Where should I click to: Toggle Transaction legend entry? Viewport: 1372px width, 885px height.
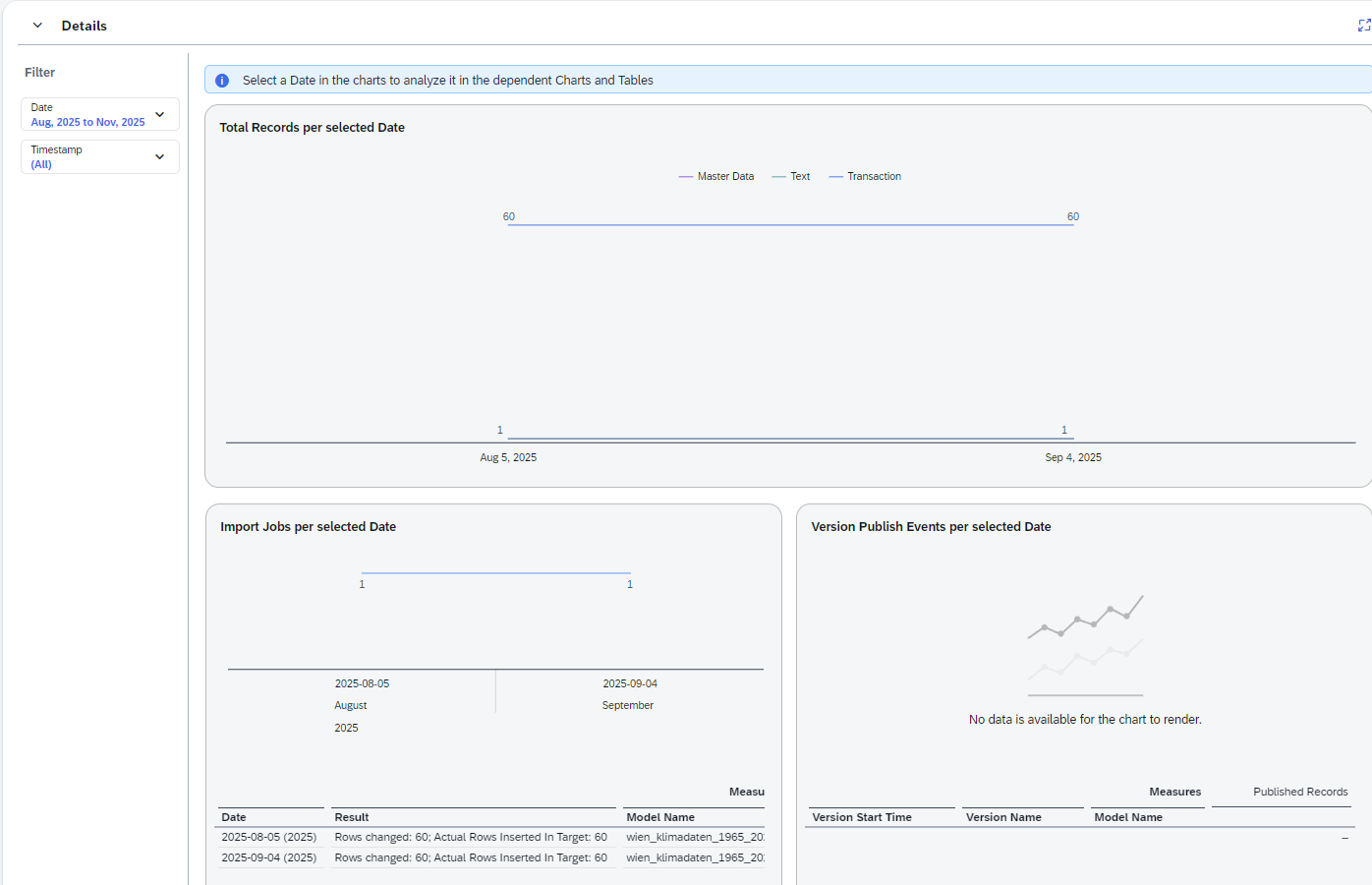(x=865, y=177)
